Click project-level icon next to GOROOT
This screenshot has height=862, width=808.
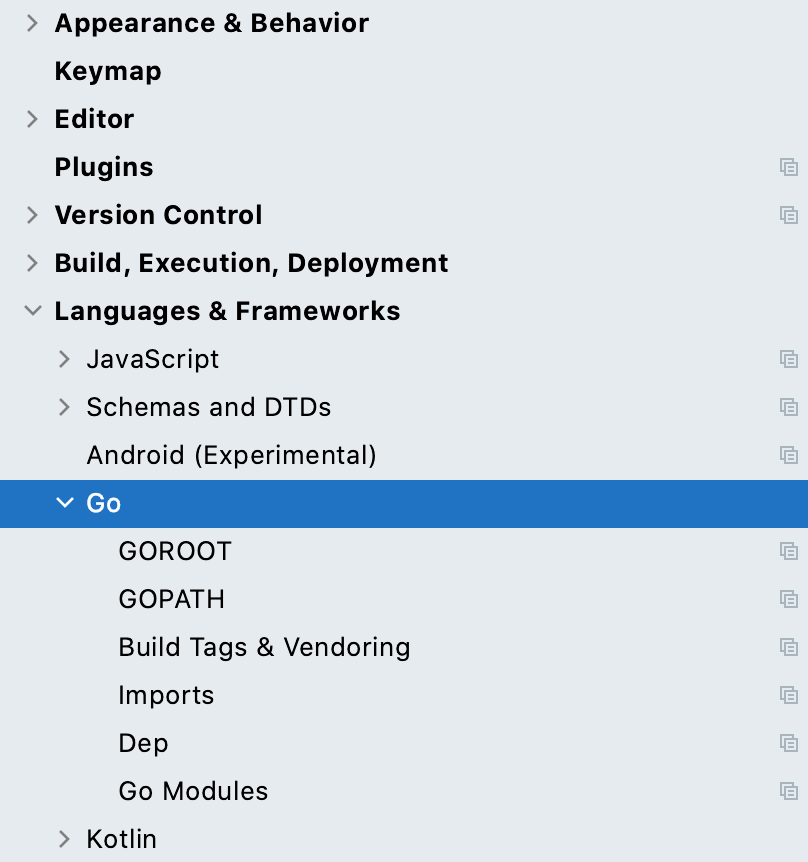tap(788, 551)
